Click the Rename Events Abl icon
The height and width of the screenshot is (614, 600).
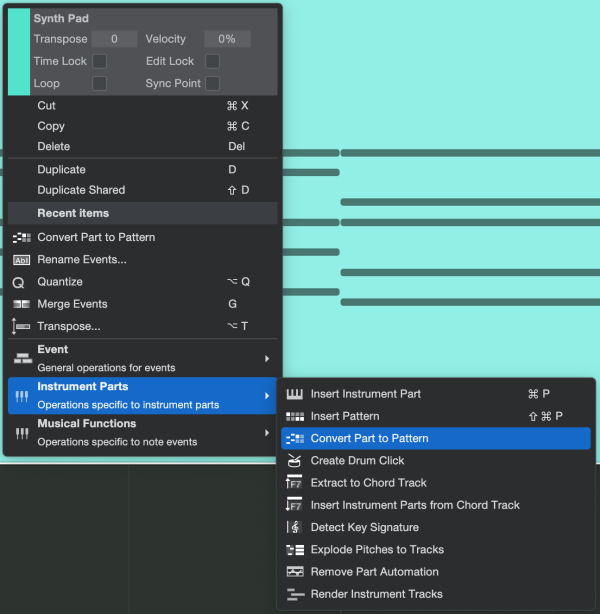(x=22, y=260)
